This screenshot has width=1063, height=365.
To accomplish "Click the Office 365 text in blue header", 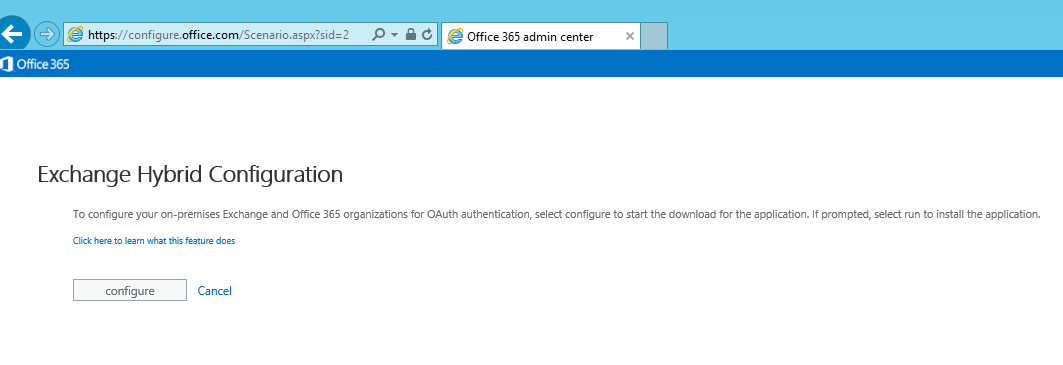I will (x=43, y=64).
